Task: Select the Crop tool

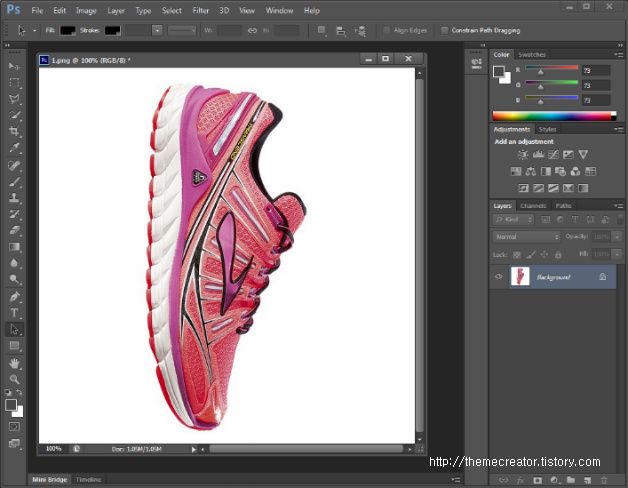Action: tap(14, 131)
